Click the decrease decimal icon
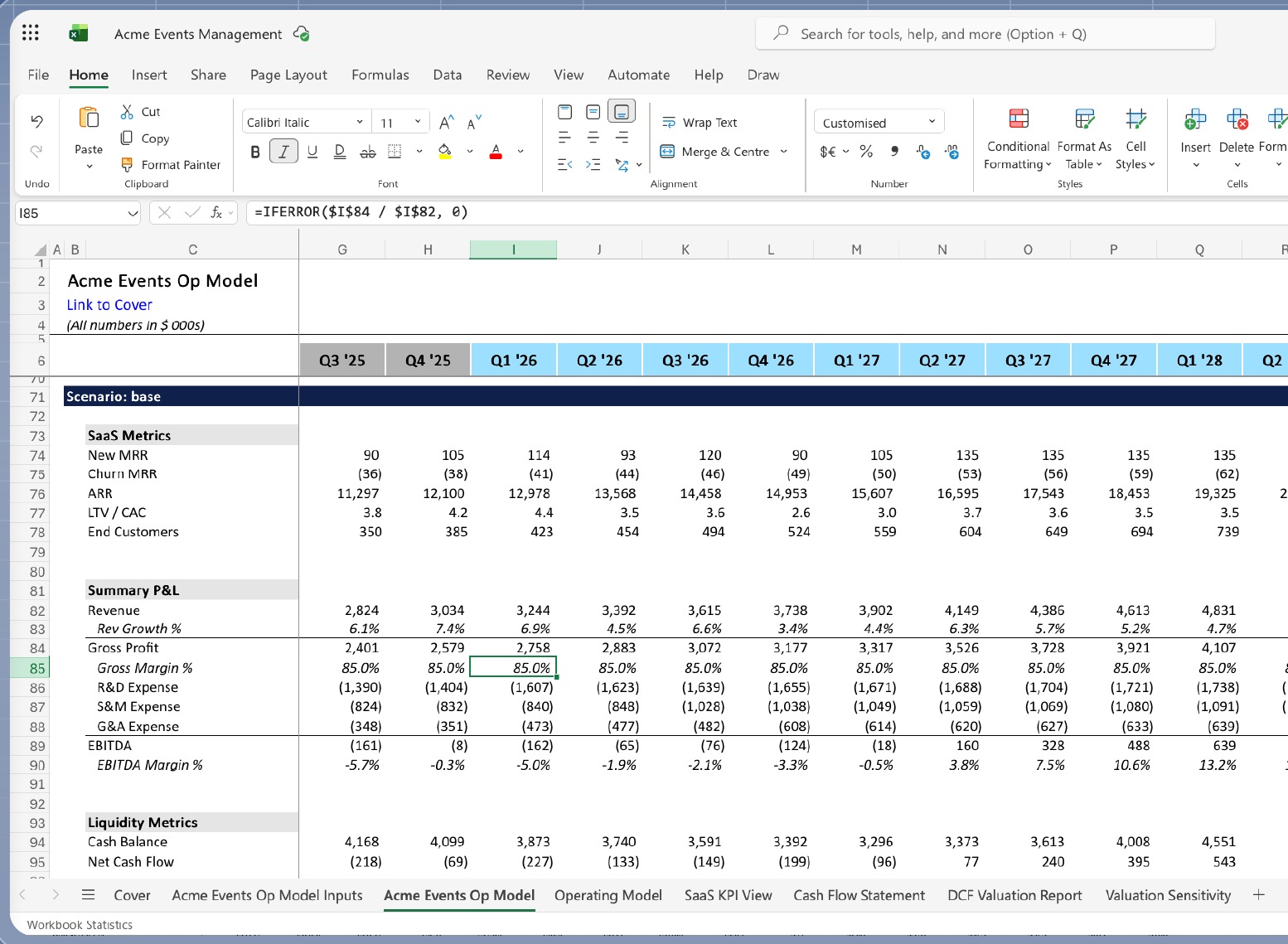Image resolution: width=1288 pixels, height=944 pixels. 952,152
